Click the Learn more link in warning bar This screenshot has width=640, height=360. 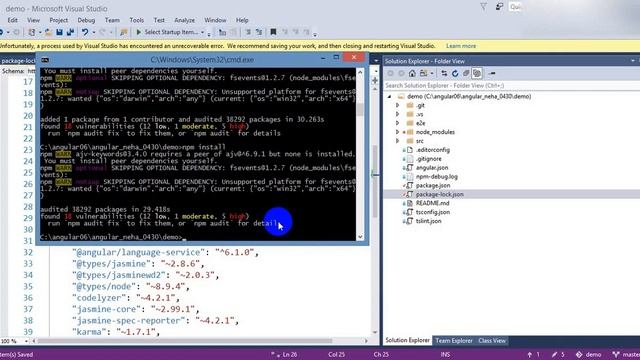(x=461, y=46)
